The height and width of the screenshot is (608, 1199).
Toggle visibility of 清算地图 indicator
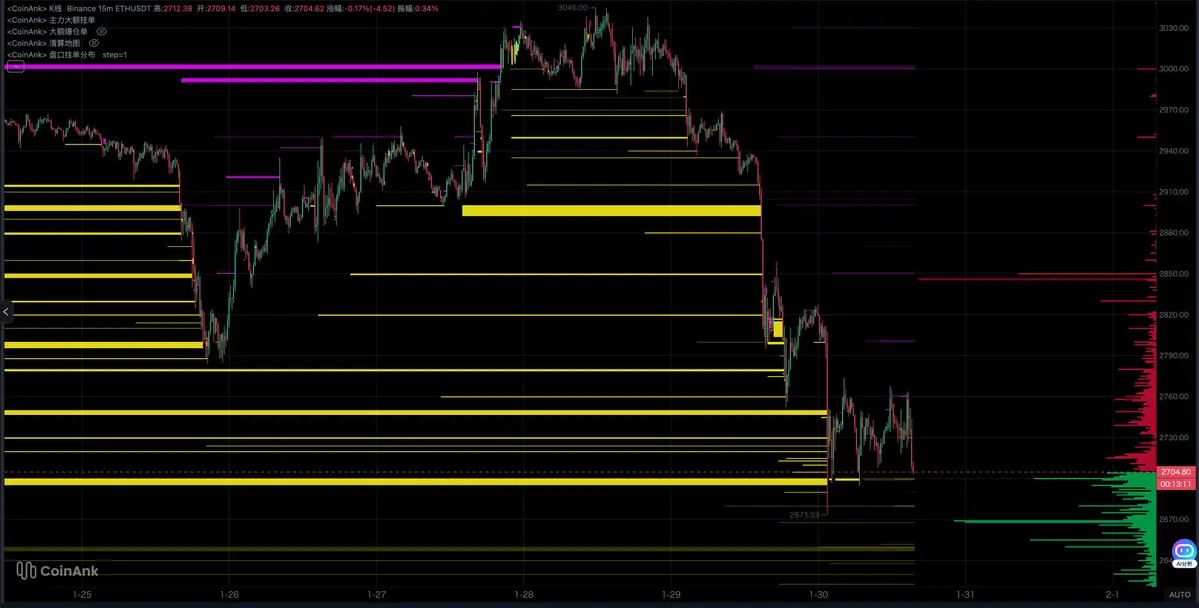pos(95,44)
